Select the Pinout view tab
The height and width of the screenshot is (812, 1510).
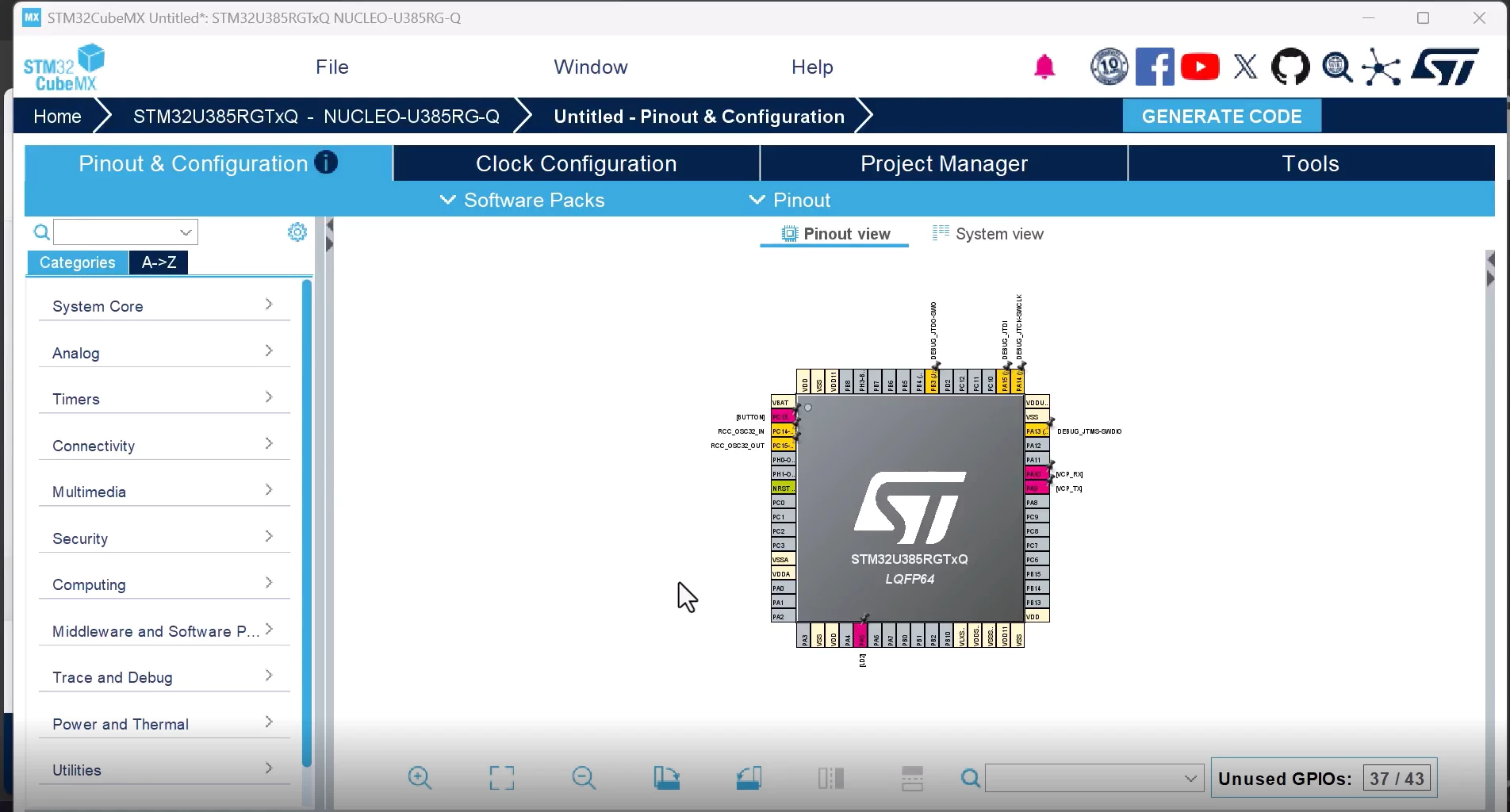(x=835, y=234)
